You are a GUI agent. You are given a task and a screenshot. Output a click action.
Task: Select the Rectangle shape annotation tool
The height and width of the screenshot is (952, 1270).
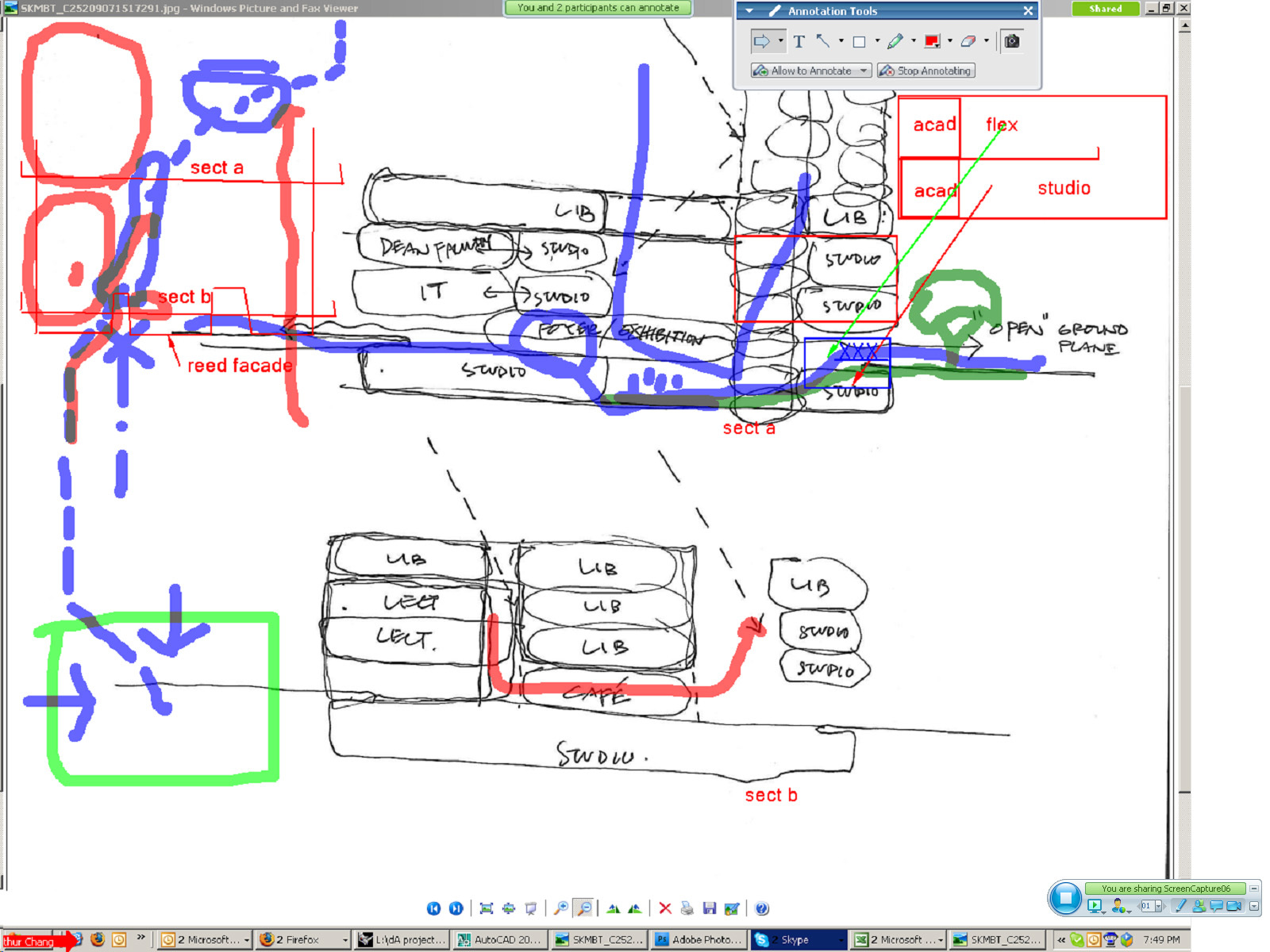tap(859, 41)
